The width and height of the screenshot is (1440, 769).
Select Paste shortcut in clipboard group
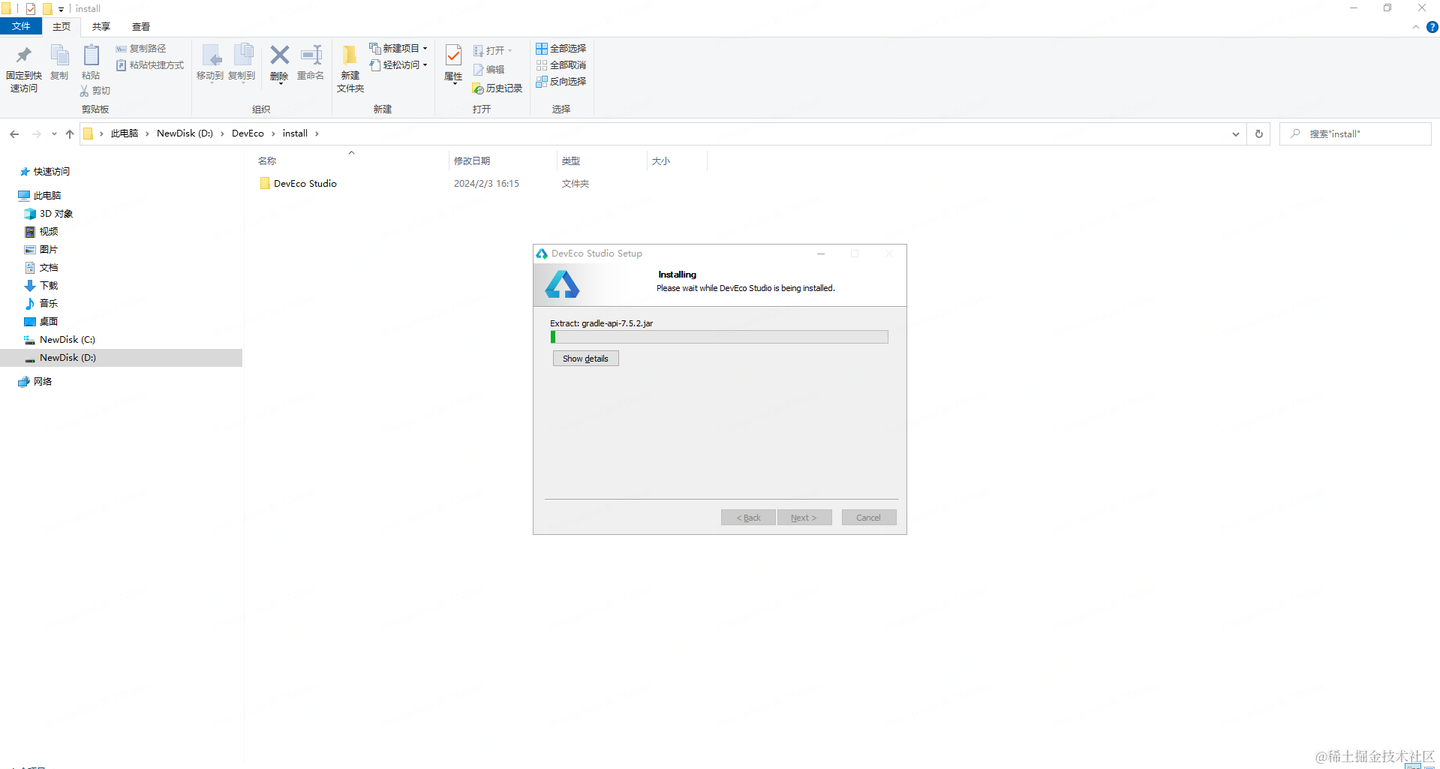point(150,65)
